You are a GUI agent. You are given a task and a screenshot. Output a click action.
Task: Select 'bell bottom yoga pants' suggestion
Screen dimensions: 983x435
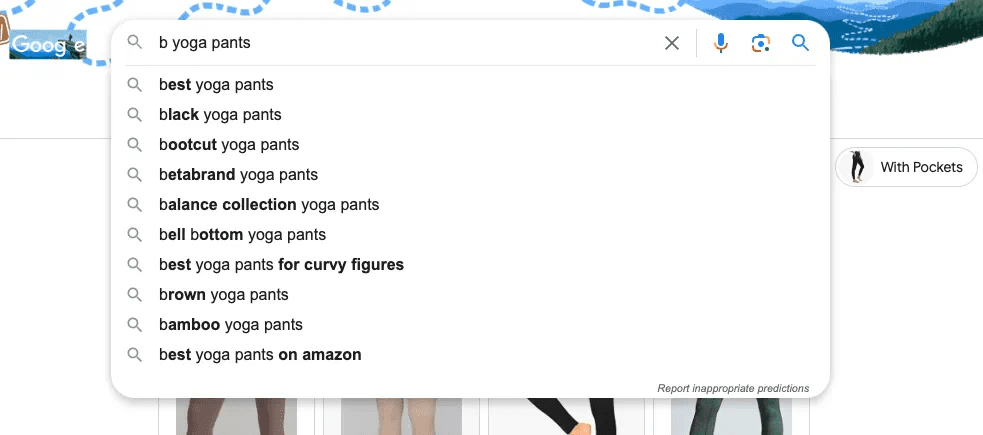242,235
